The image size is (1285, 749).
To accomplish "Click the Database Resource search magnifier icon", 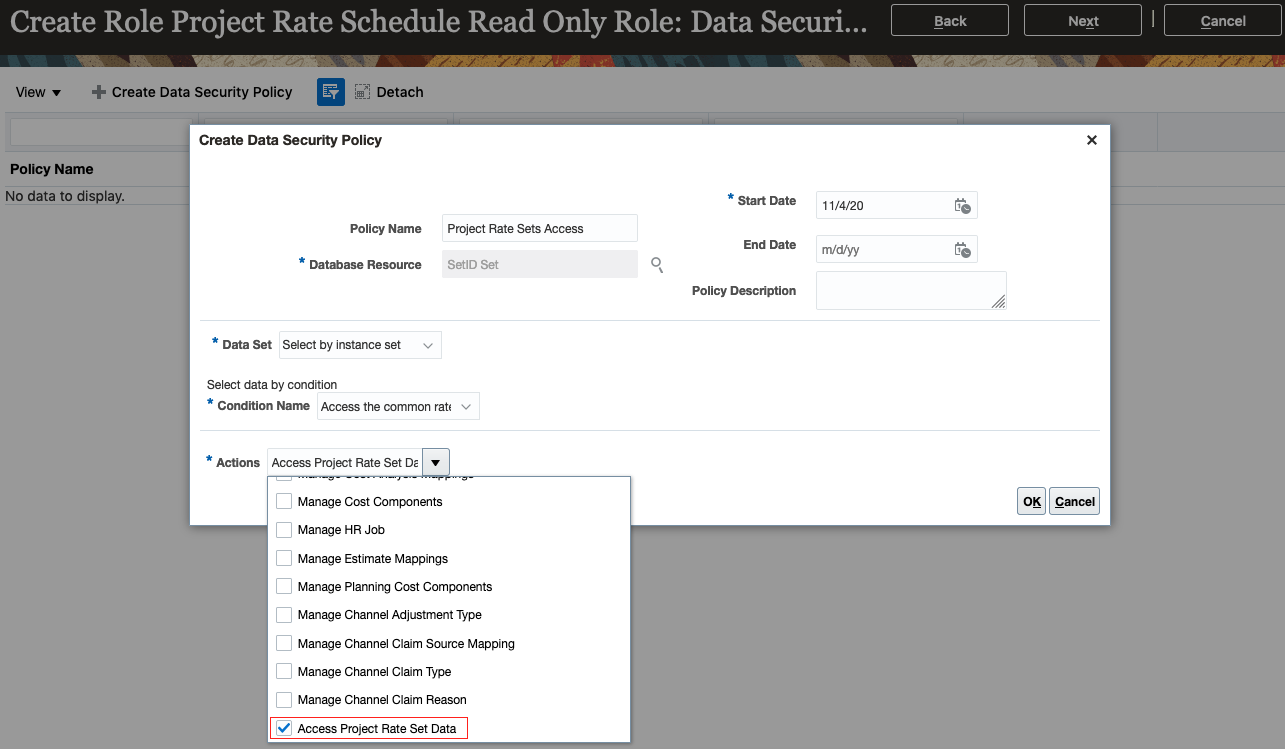I will coord(657,264).
